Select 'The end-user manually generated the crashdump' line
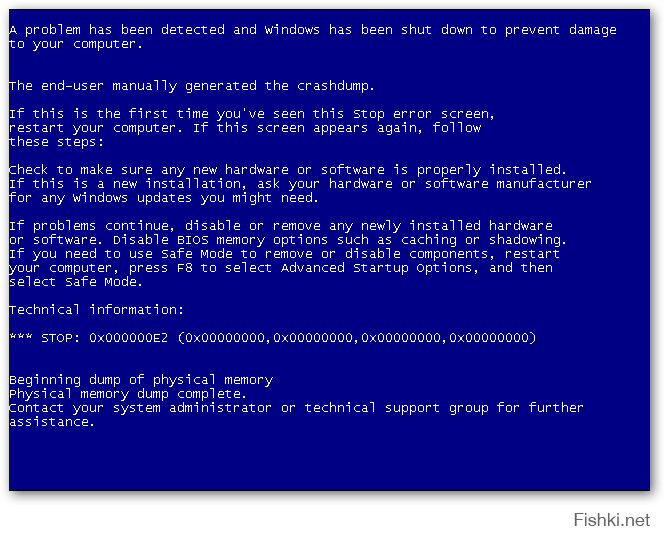Viewport: 664px width, 535px height. (192, 86)
